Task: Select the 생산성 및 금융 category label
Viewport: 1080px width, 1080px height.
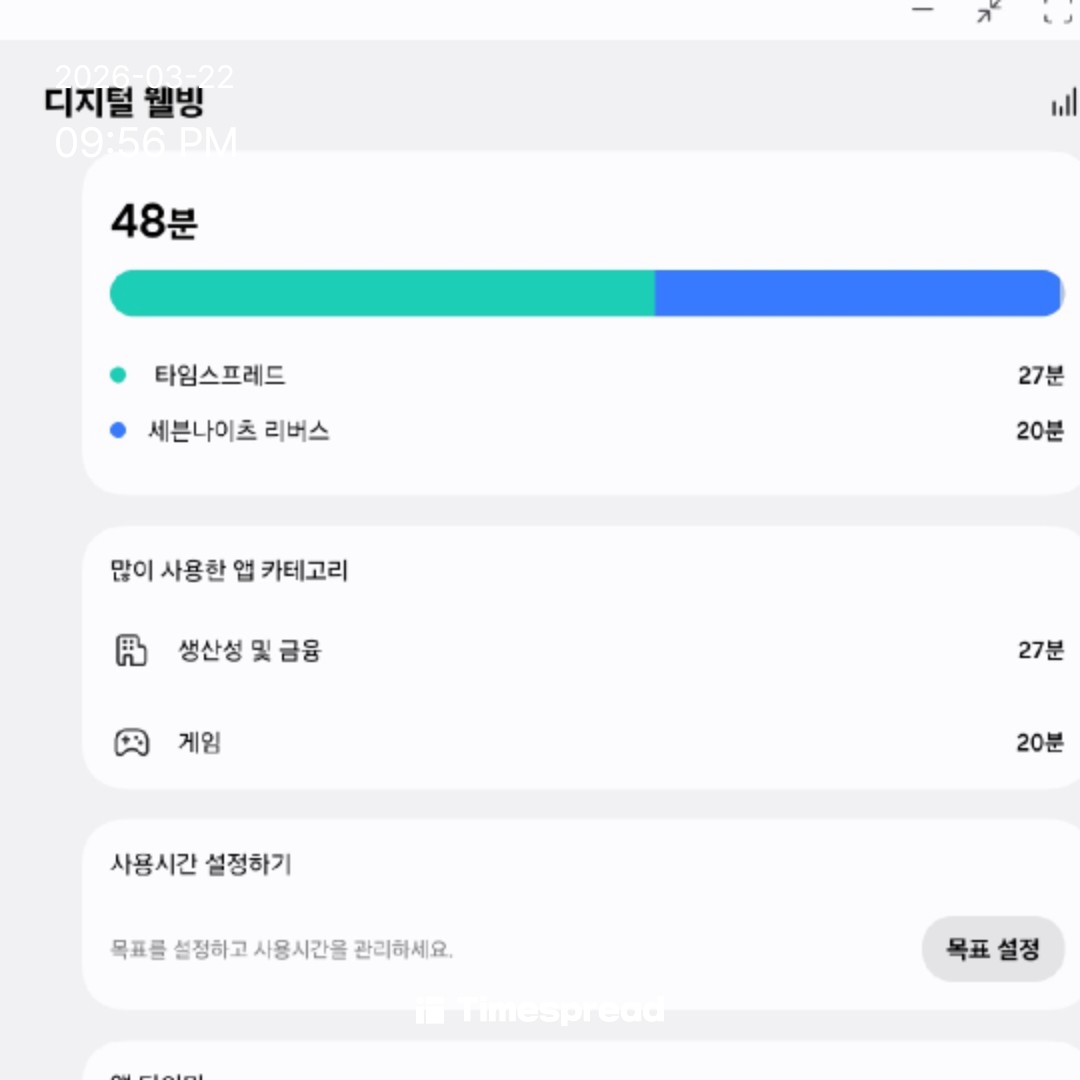Action: tap(250, 651)
